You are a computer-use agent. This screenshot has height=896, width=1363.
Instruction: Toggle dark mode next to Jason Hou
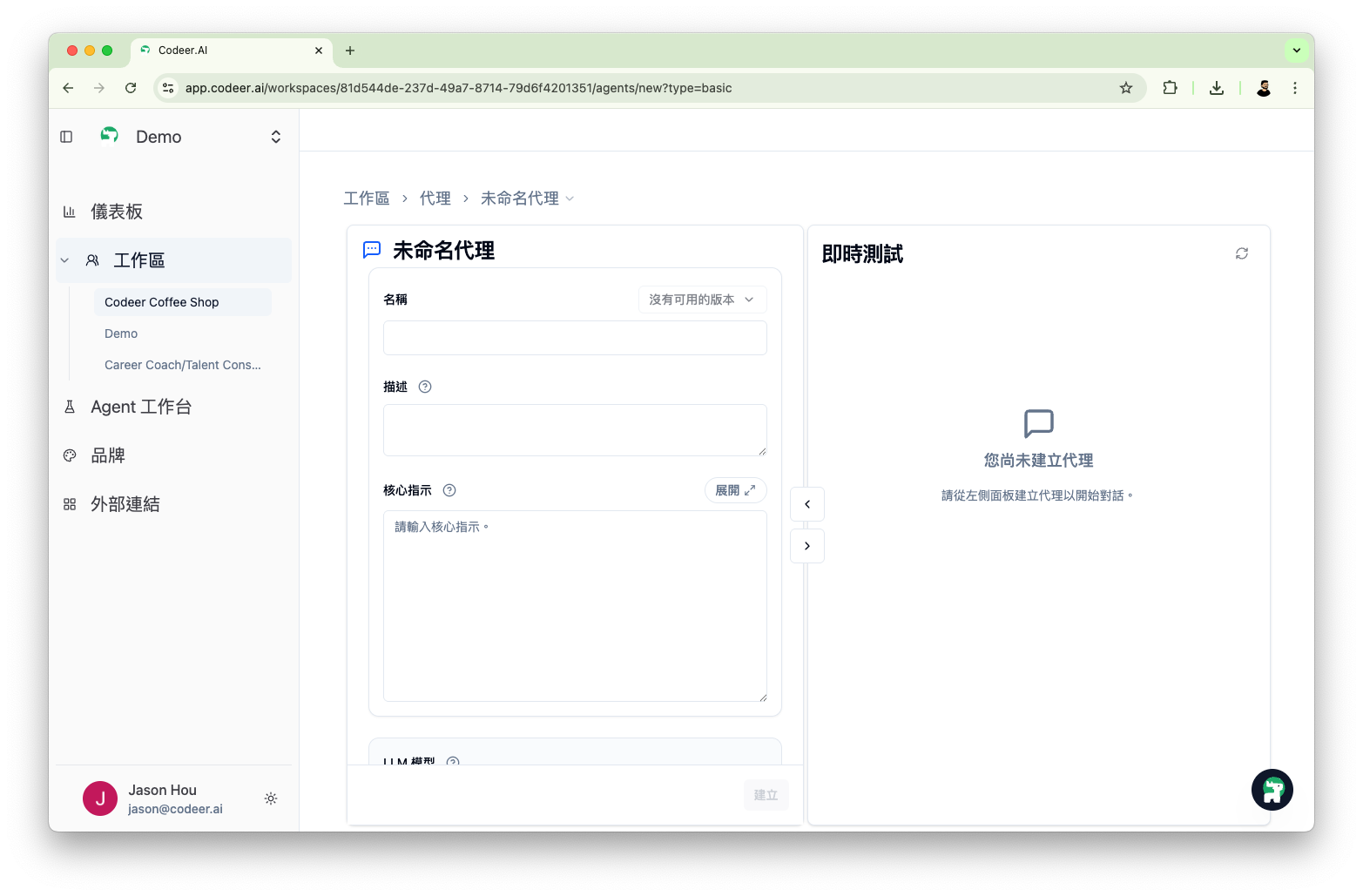click(271, 798)
